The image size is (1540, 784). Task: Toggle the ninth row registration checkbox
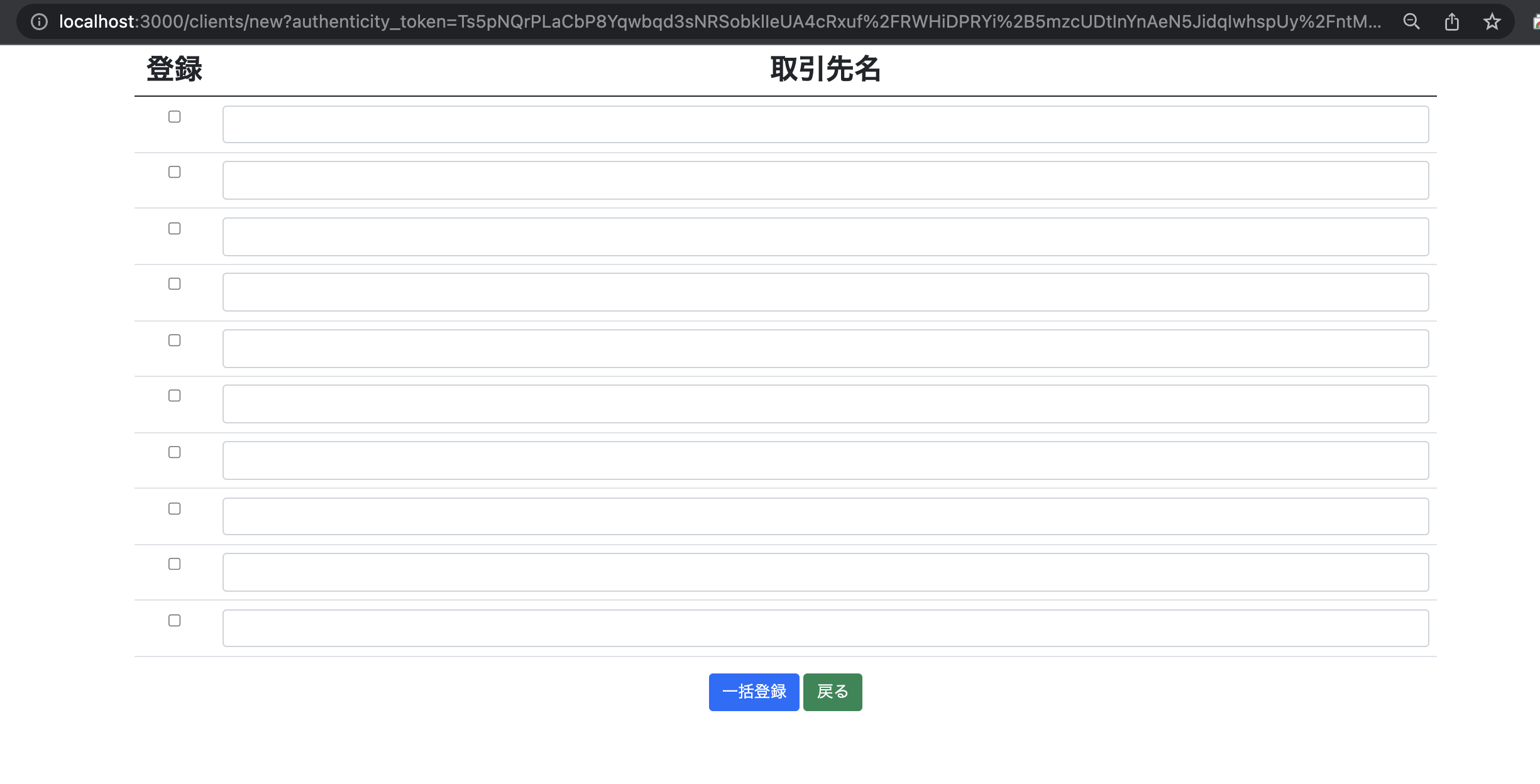[x=175, y=564]
